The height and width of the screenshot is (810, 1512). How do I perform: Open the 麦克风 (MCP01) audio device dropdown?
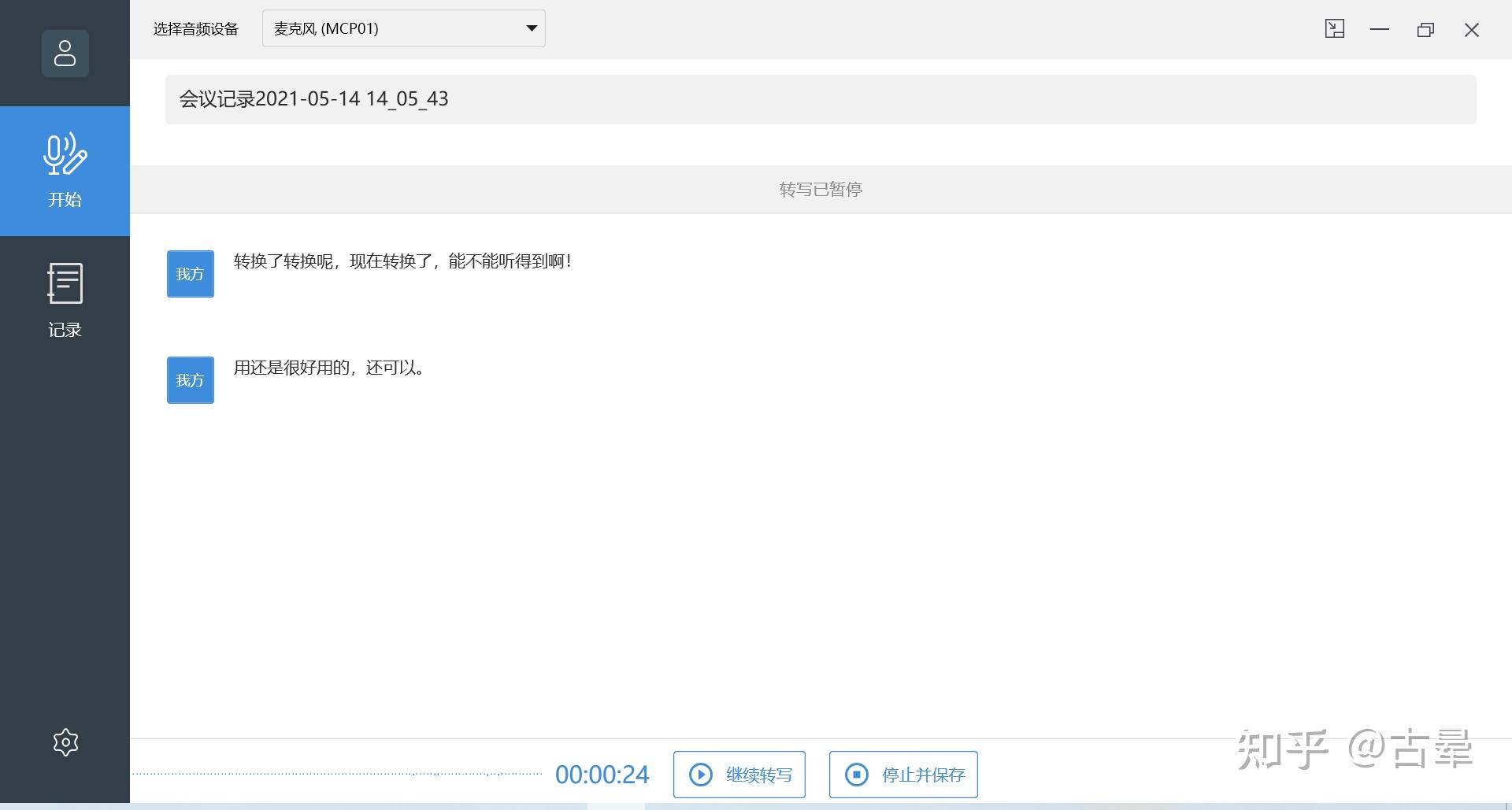[x=402, y=28]
